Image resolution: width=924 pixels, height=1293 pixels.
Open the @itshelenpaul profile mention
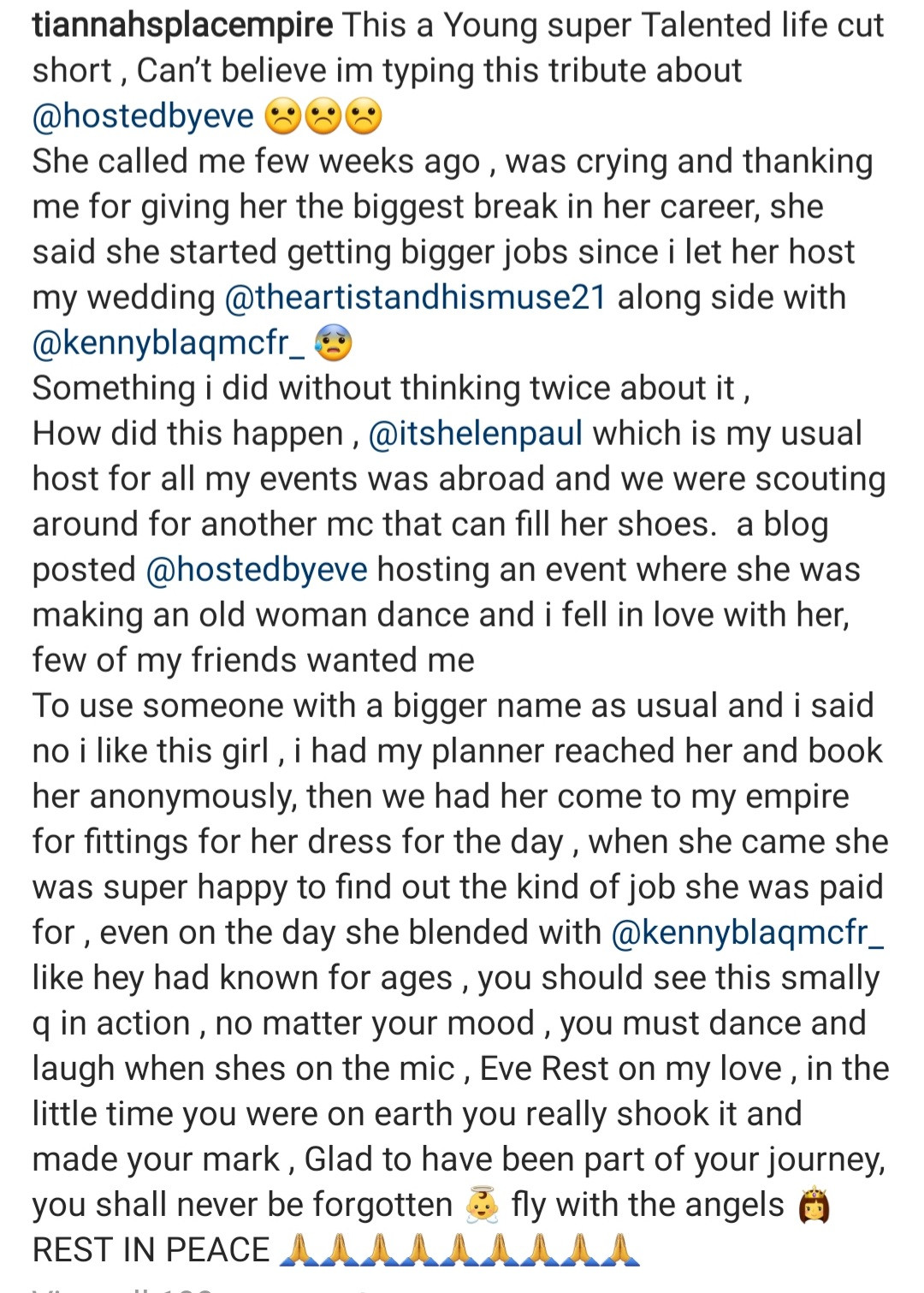click(476, 434)
